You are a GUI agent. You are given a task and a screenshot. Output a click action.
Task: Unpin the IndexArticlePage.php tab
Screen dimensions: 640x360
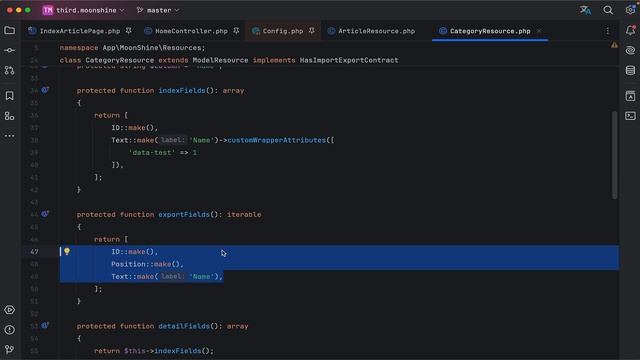129,31
